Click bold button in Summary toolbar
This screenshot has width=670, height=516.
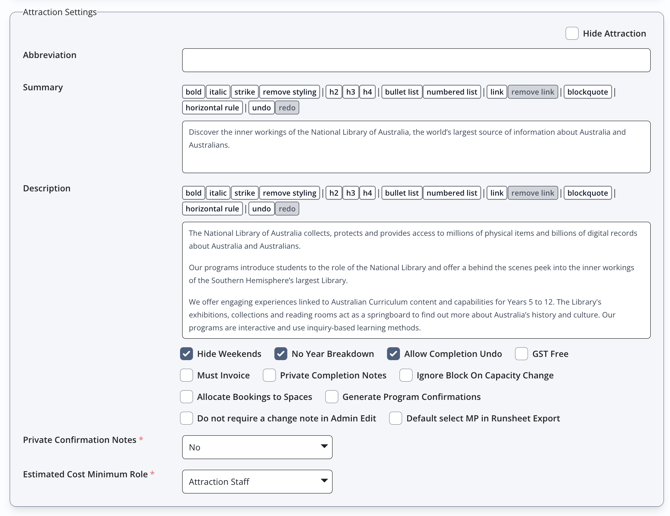pos(194,92)
